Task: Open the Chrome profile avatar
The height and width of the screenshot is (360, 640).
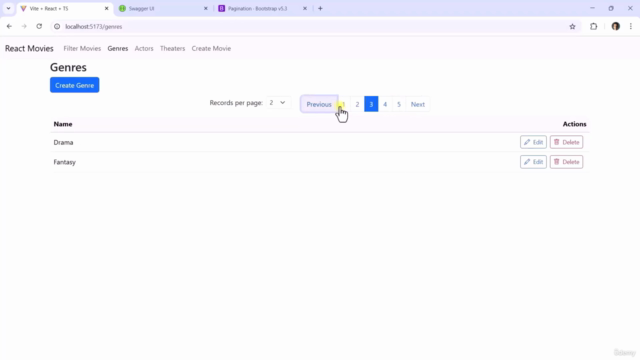Action: point(616,27)
